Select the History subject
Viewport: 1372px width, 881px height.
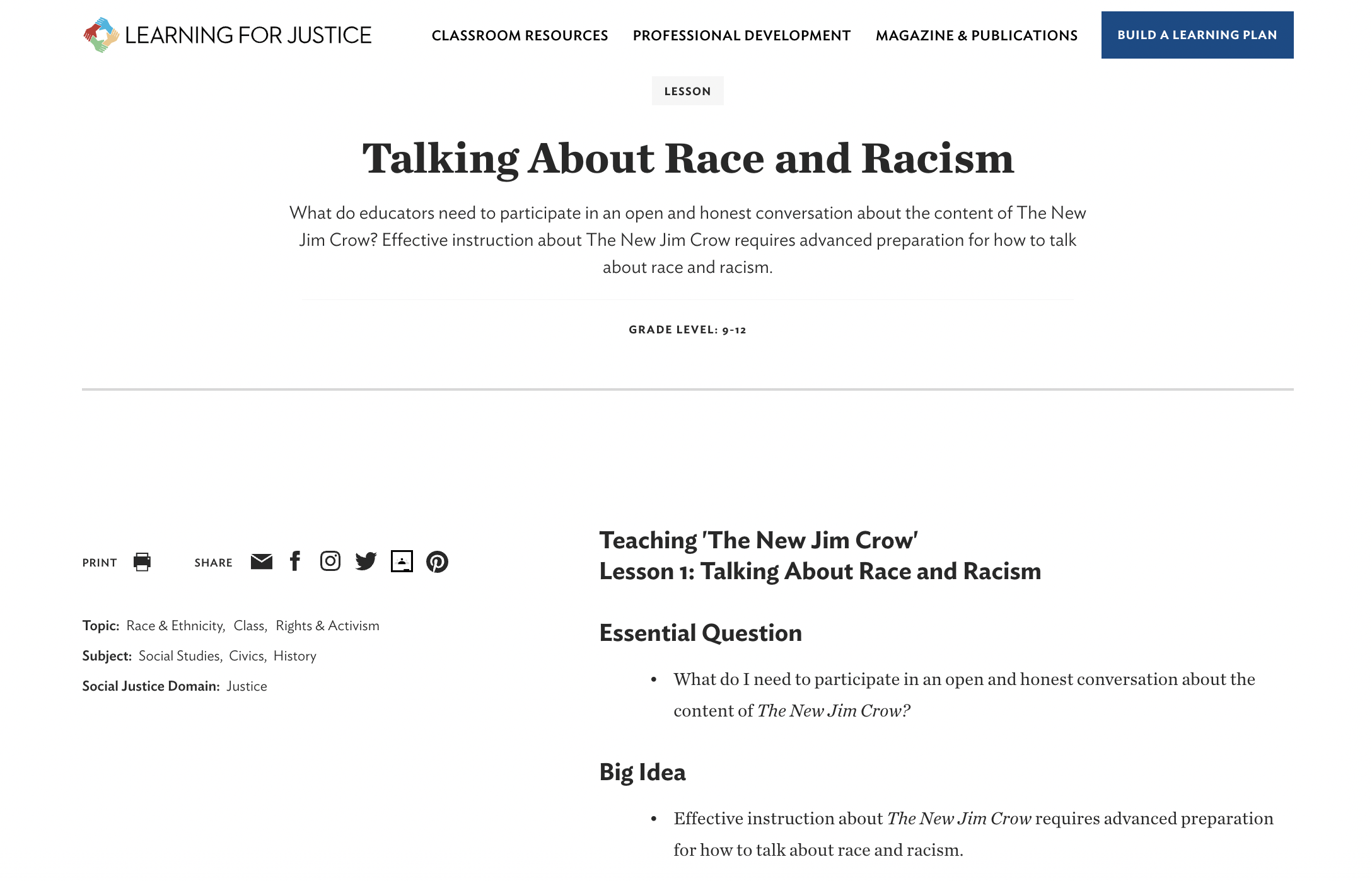[x=295, y=656]
